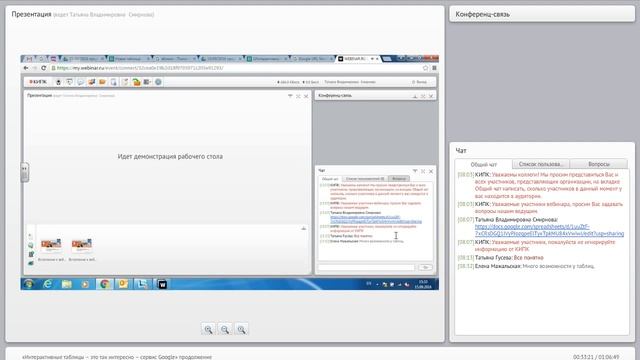Open Lync icon in shared taskbar
640x360 pixels.
[x=142, y=284]
